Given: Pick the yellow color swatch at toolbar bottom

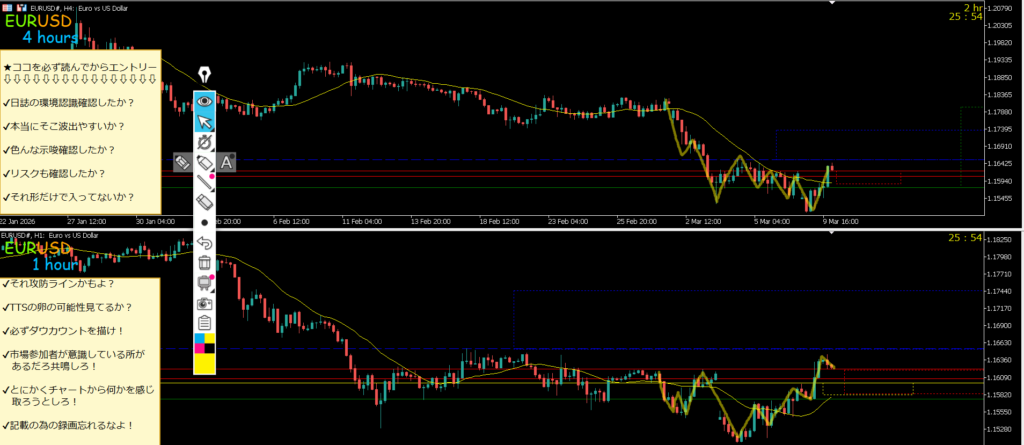Looking at the screenshot, I should 205,364.
